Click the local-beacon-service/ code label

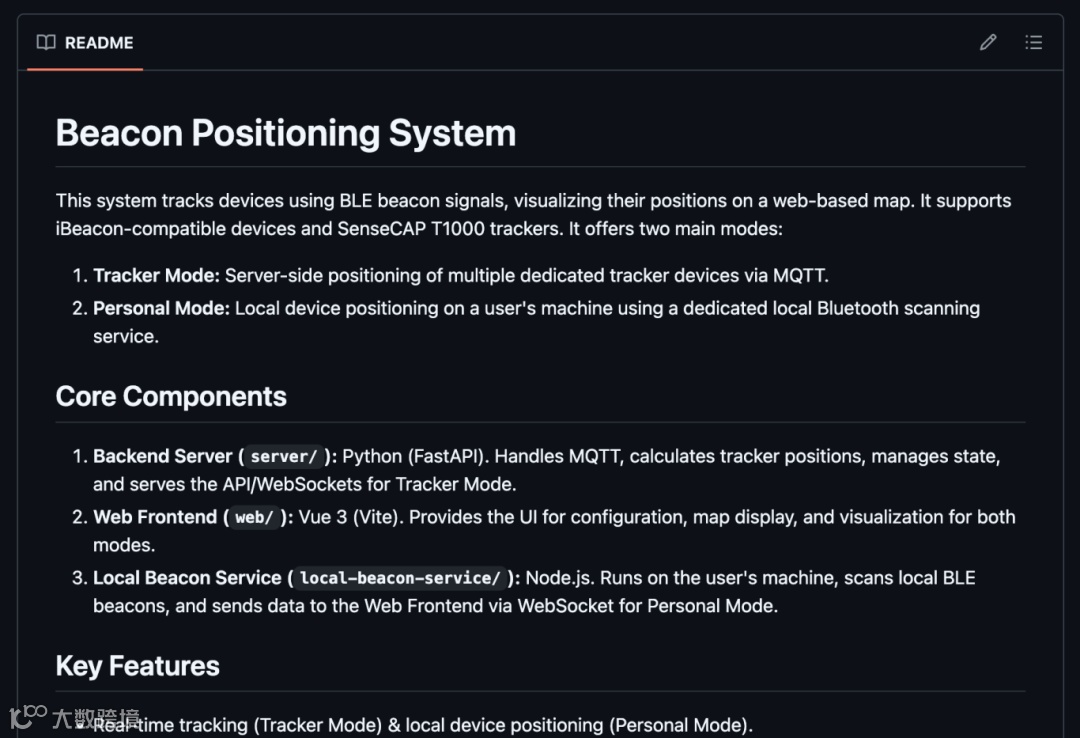point(400,579)
